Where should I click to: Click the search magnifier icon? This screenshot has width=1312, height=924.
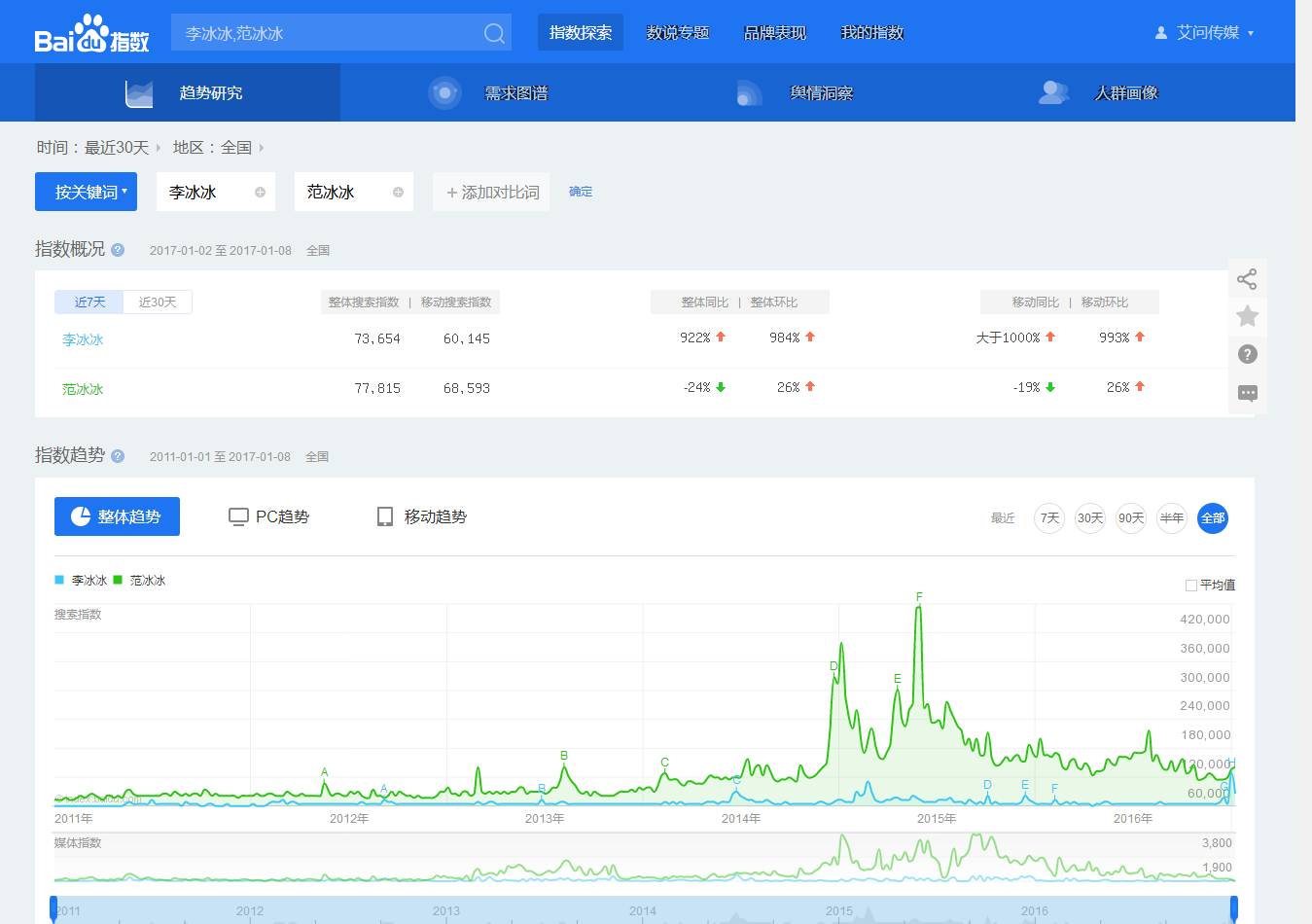point(494,34)
